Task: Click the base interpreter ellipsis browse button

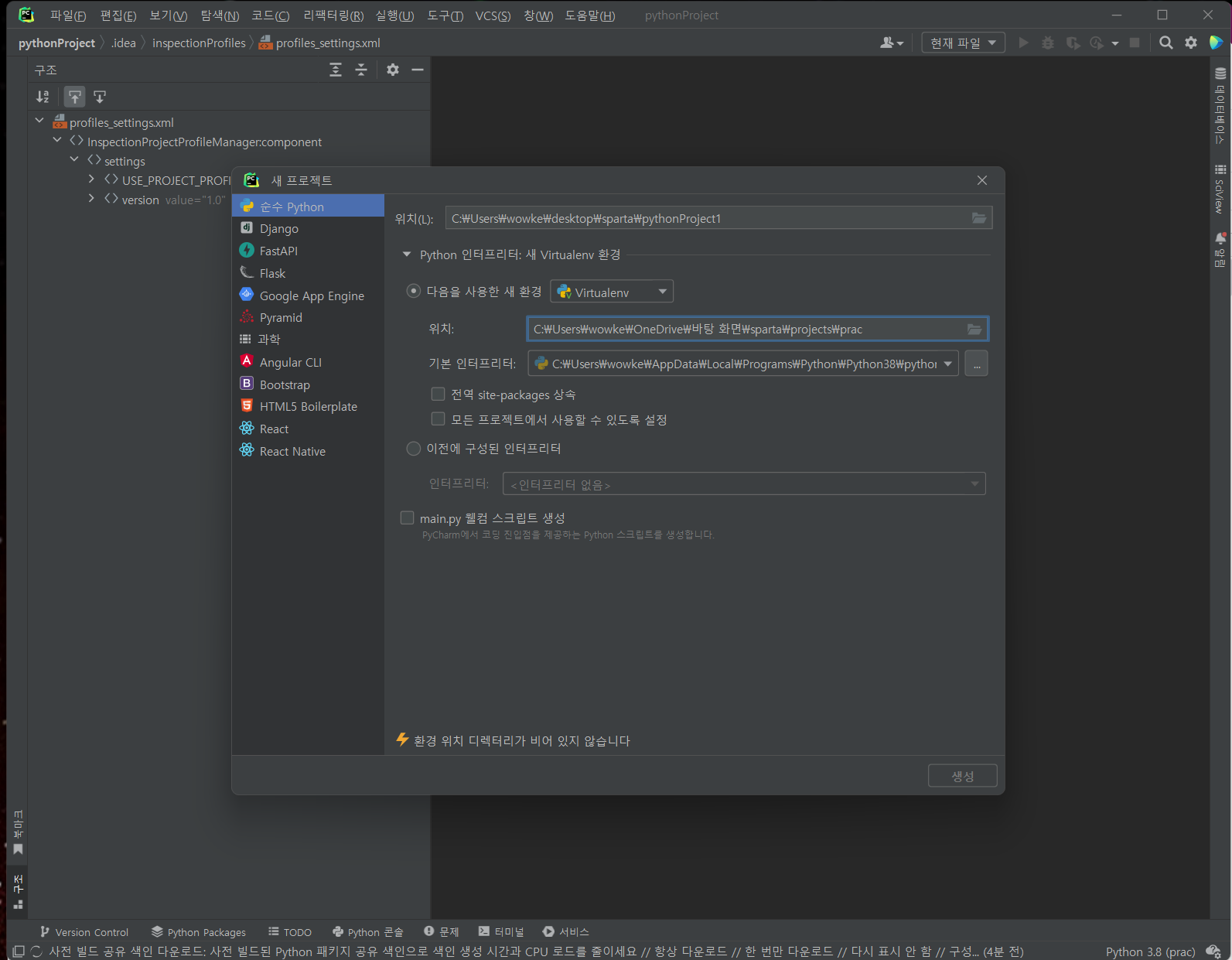Action: pos(977,364)
